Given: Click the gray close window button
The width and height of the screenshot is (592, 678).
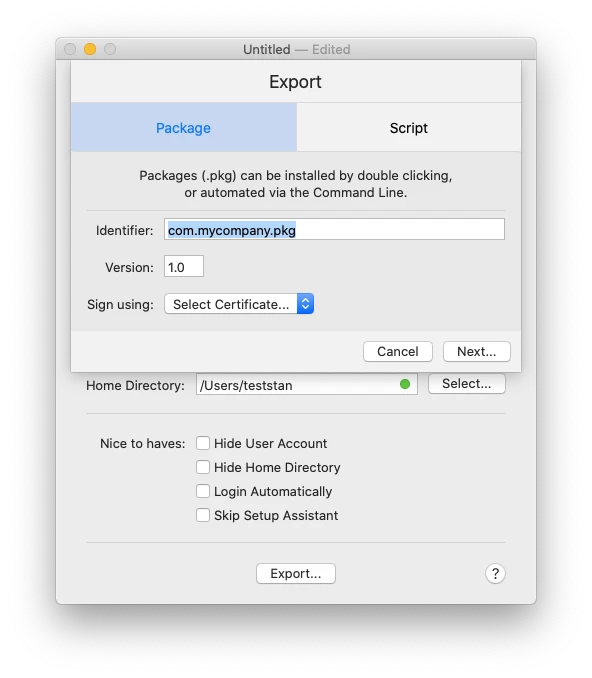Looking at the screenshot, I should [70, 49].
